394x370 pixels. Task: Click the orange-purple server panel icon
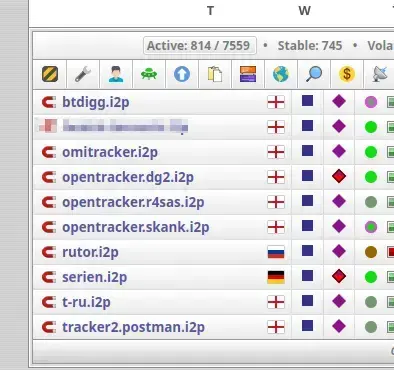(248, 74)
